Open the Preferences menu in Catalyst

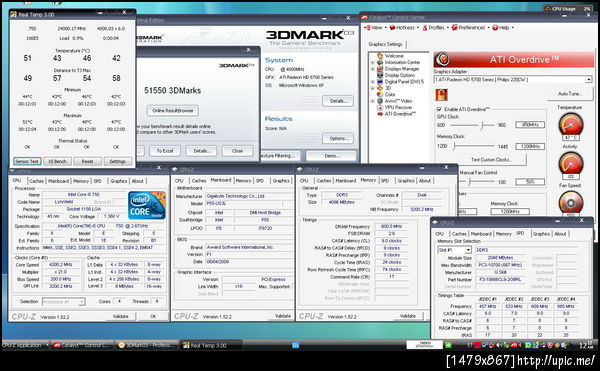click(470, 28)
